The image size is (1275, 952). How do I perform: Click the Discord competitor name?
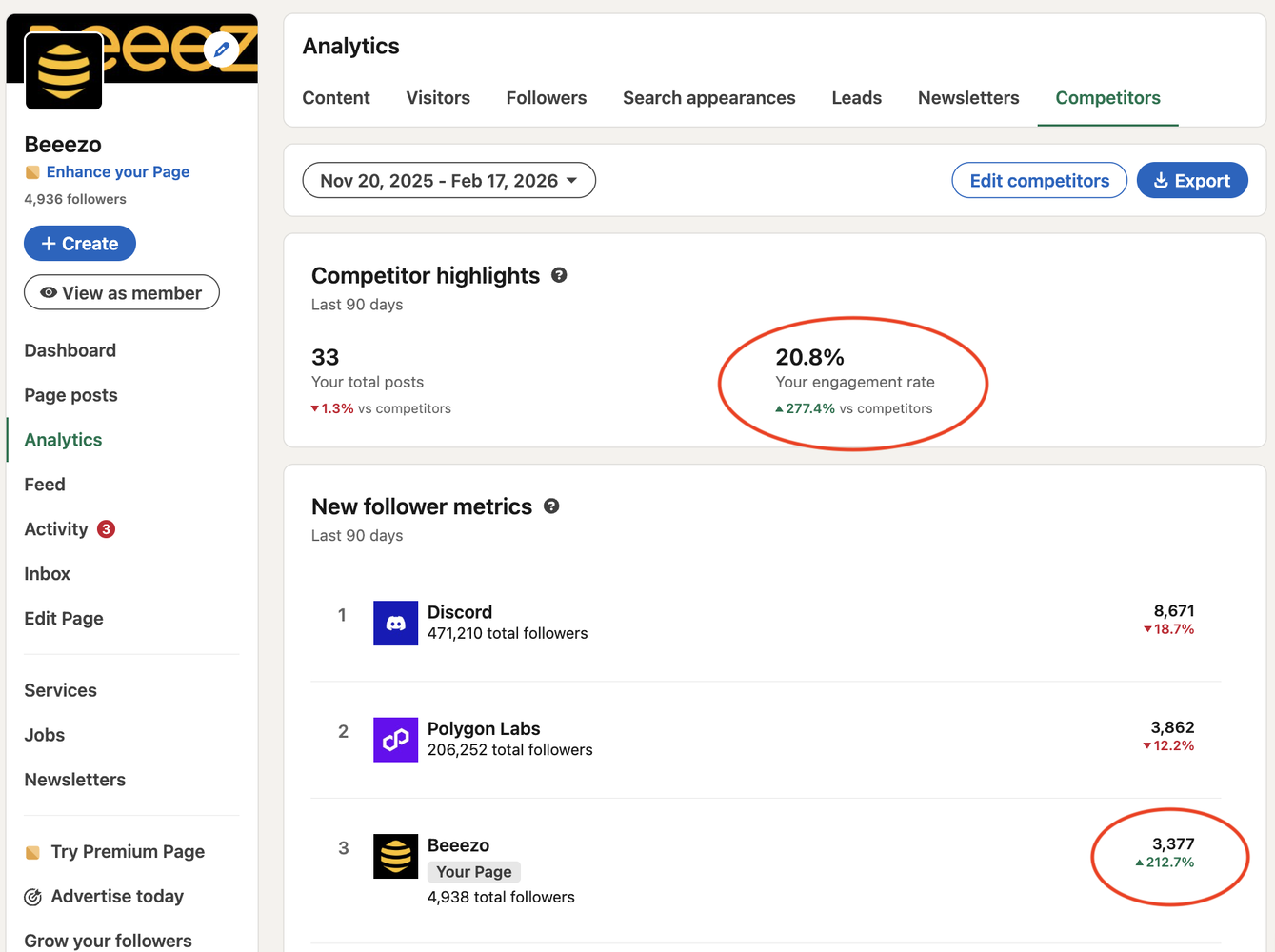point(460,612)
